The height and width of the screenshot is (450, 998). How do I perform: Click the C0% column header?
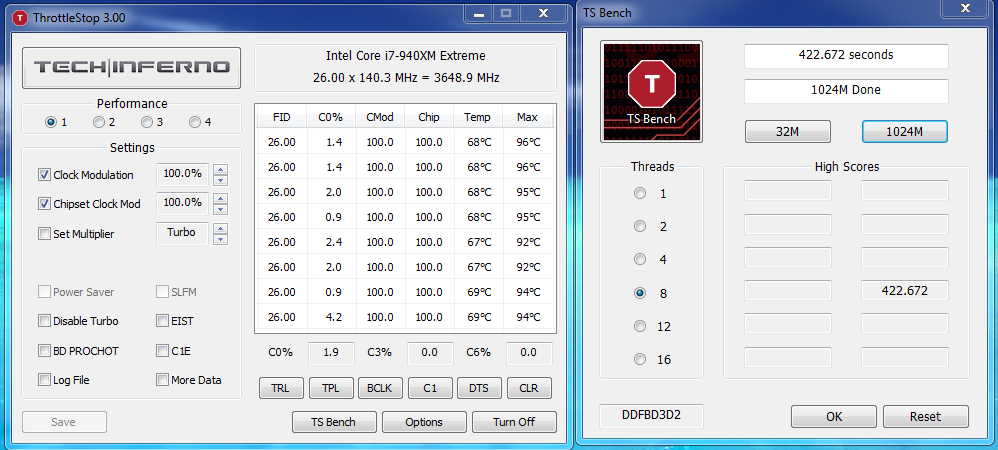tap(331, 117)
